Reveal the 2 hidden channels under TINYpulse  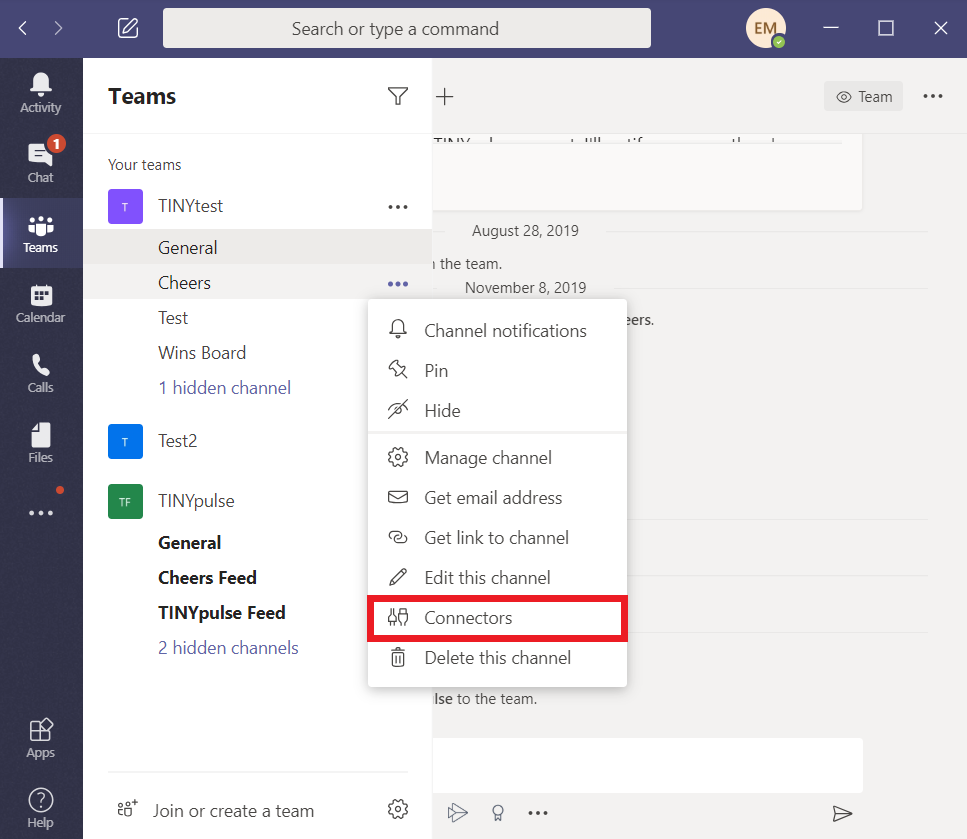[x=227, y=648]
